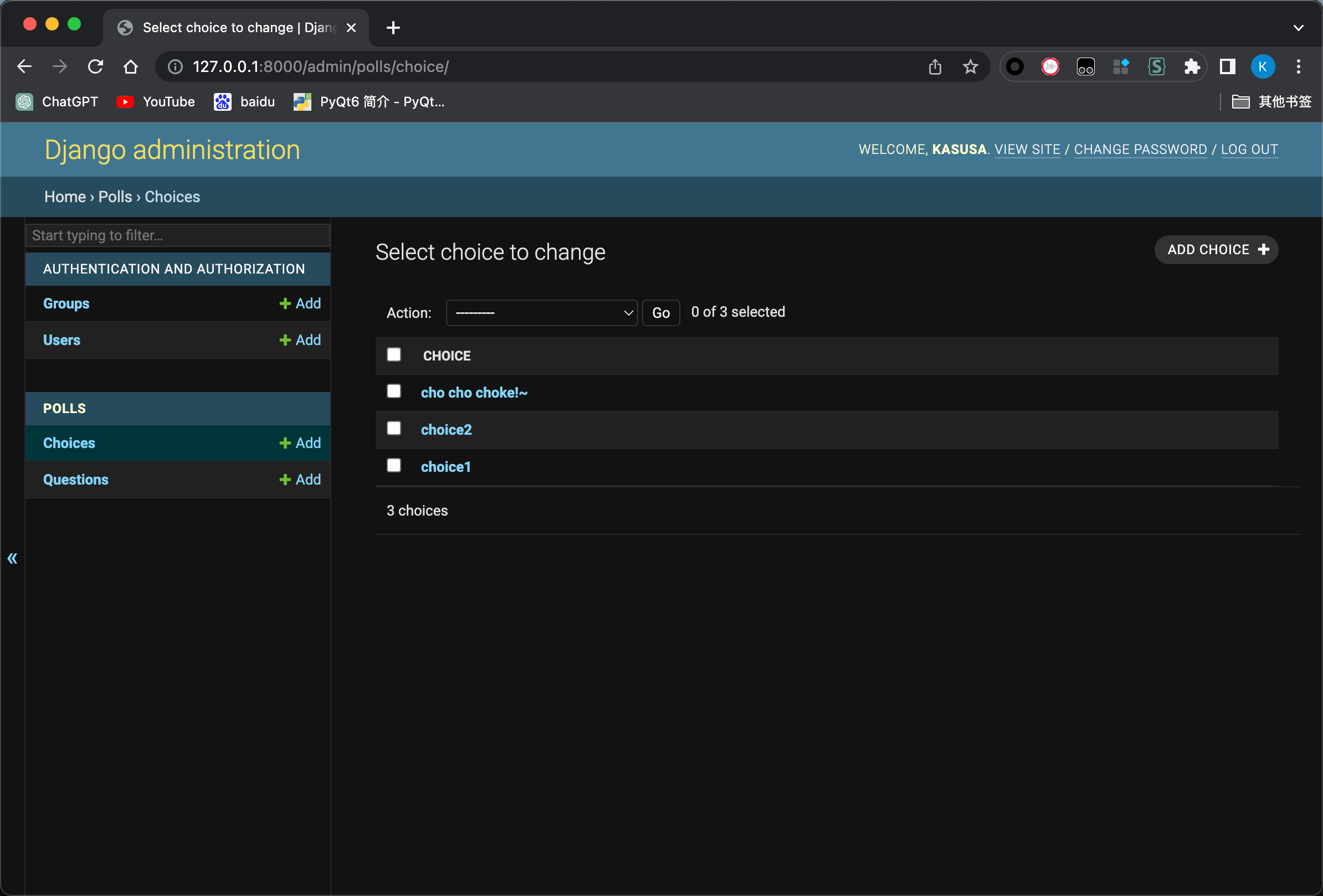Collapse sidebar with double-chevron icon
Viewport: 1323px width, 896px height.
point(12,558)
